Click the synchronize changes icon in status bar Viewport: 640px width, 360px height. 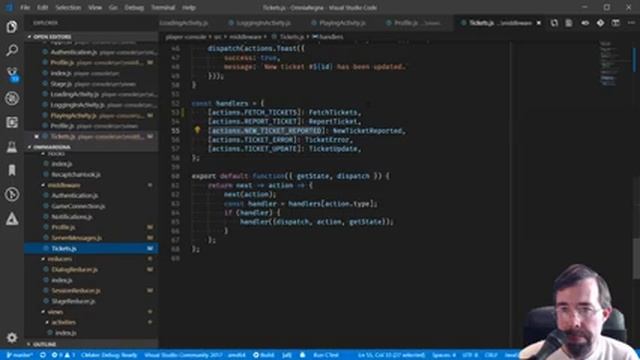[42, 355]
